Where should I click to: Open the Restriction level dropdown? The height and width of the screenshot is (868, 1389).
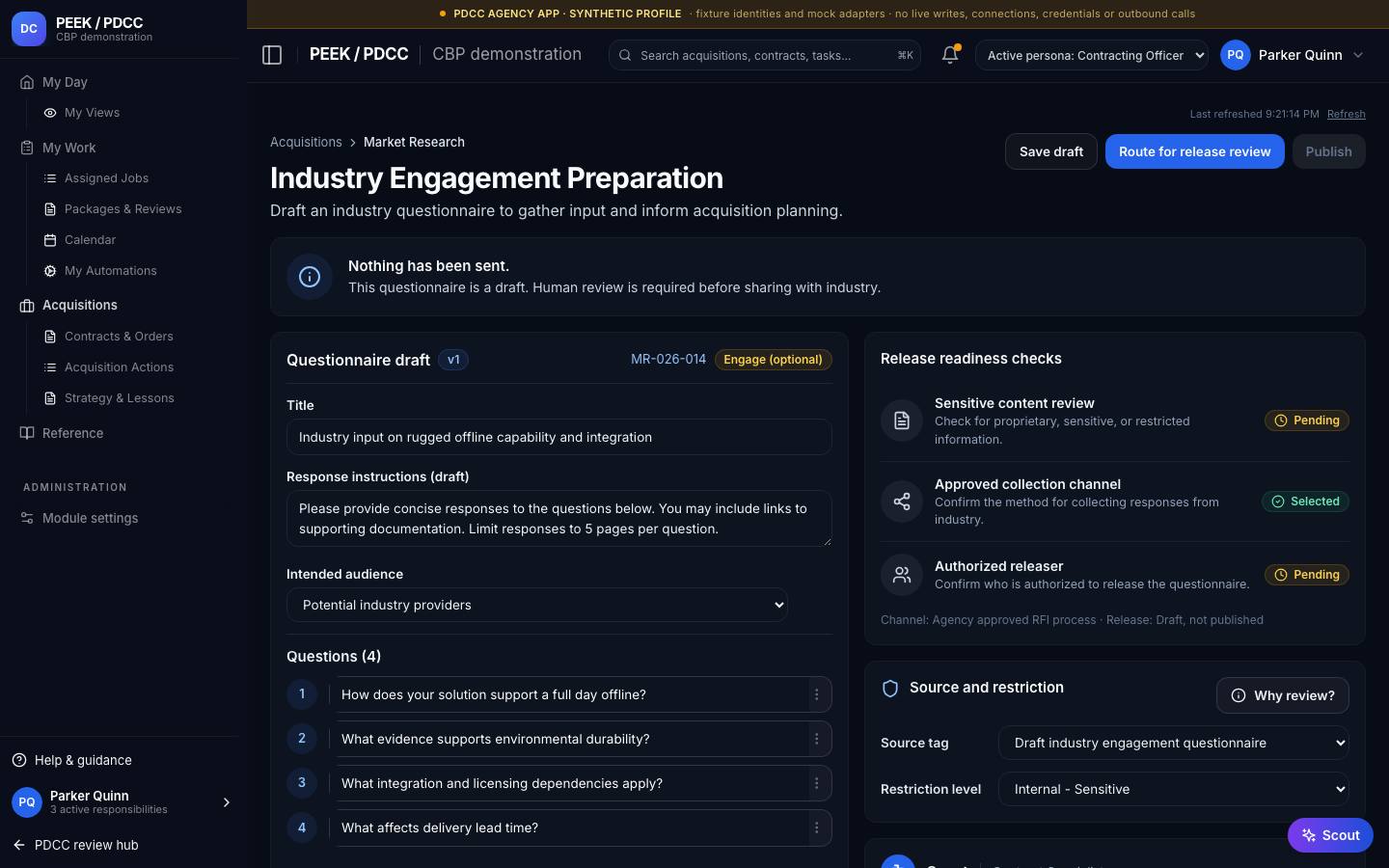pyautogui.click(x=1174, y=789)
